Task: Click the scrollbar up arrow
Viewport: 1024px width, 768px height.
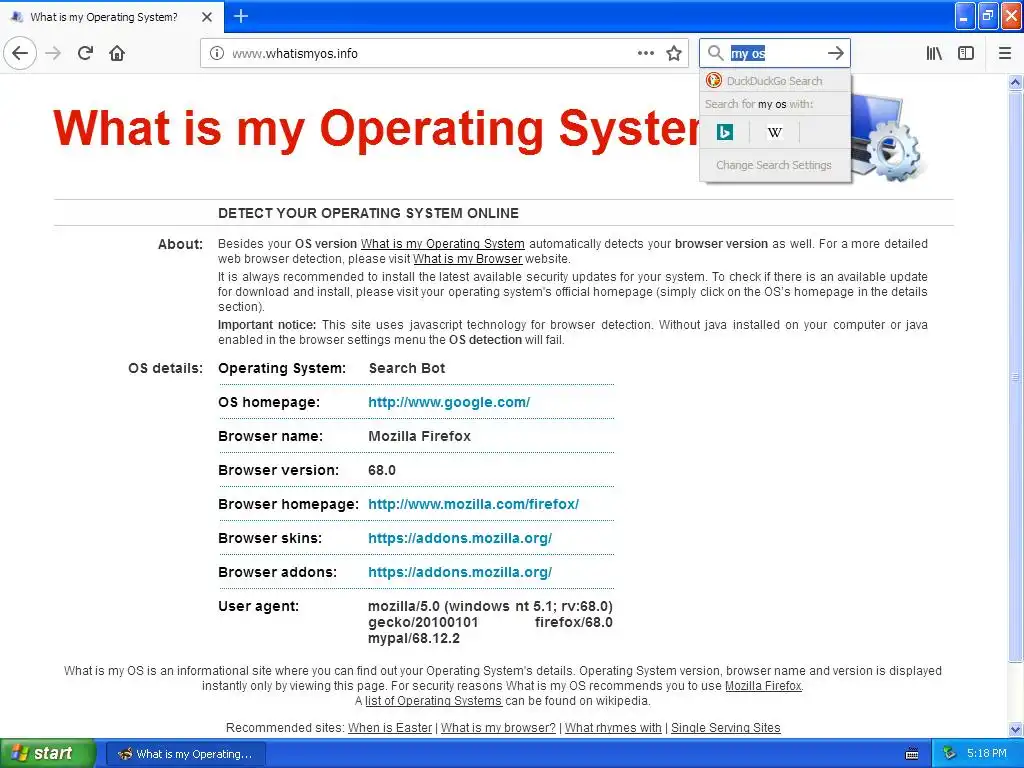Action: tap(1016, 82)
